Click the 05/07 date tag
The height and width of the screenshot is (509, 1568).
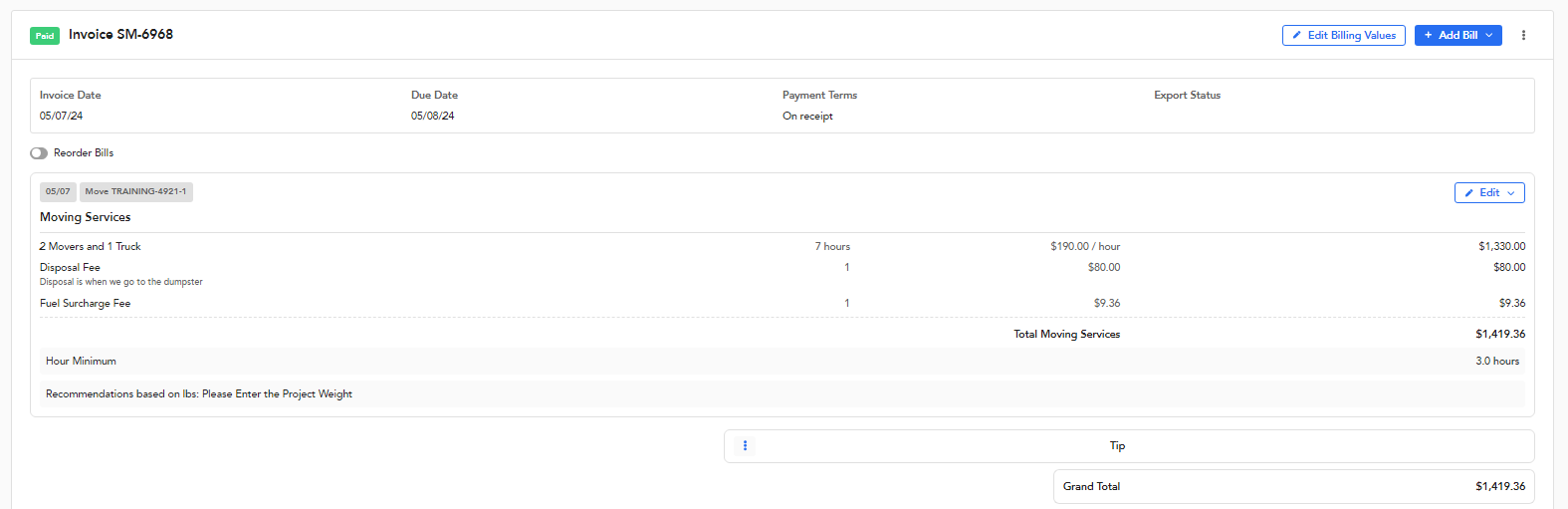click(x=58, y=191)
